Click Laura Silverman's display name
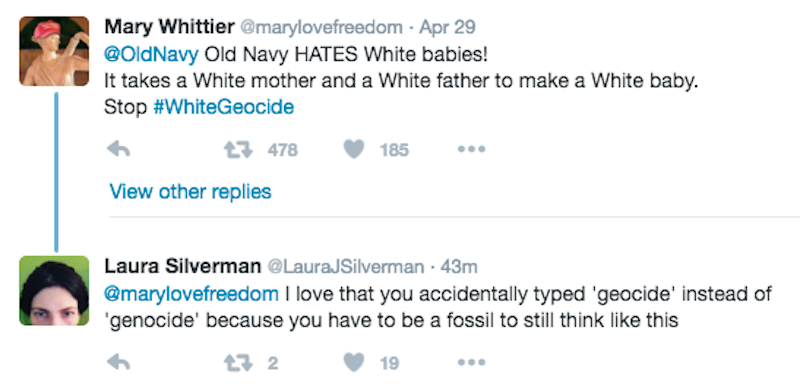800x390 pixels. pos(183,266)
